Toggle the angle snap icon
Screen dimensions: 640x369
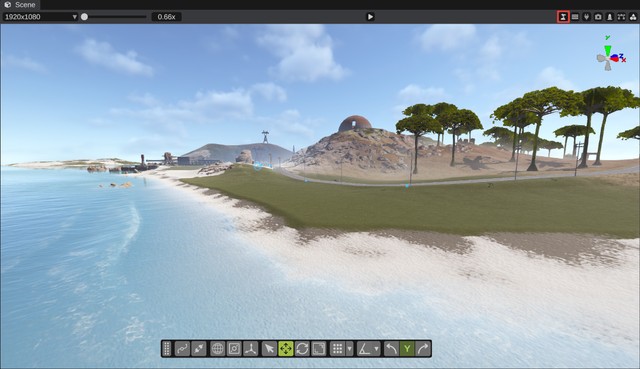pyautogui.click(x=364, y=349)
